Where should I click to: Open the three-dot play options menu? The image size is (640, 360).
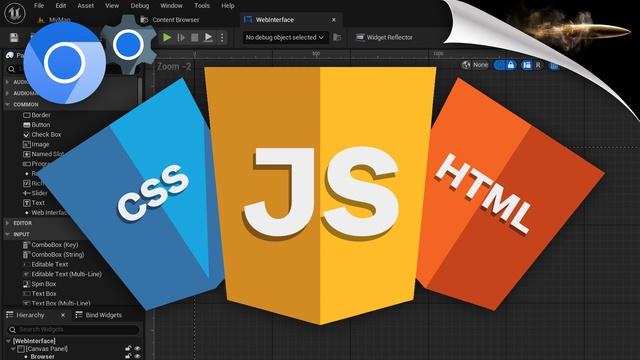click(222, 38)
